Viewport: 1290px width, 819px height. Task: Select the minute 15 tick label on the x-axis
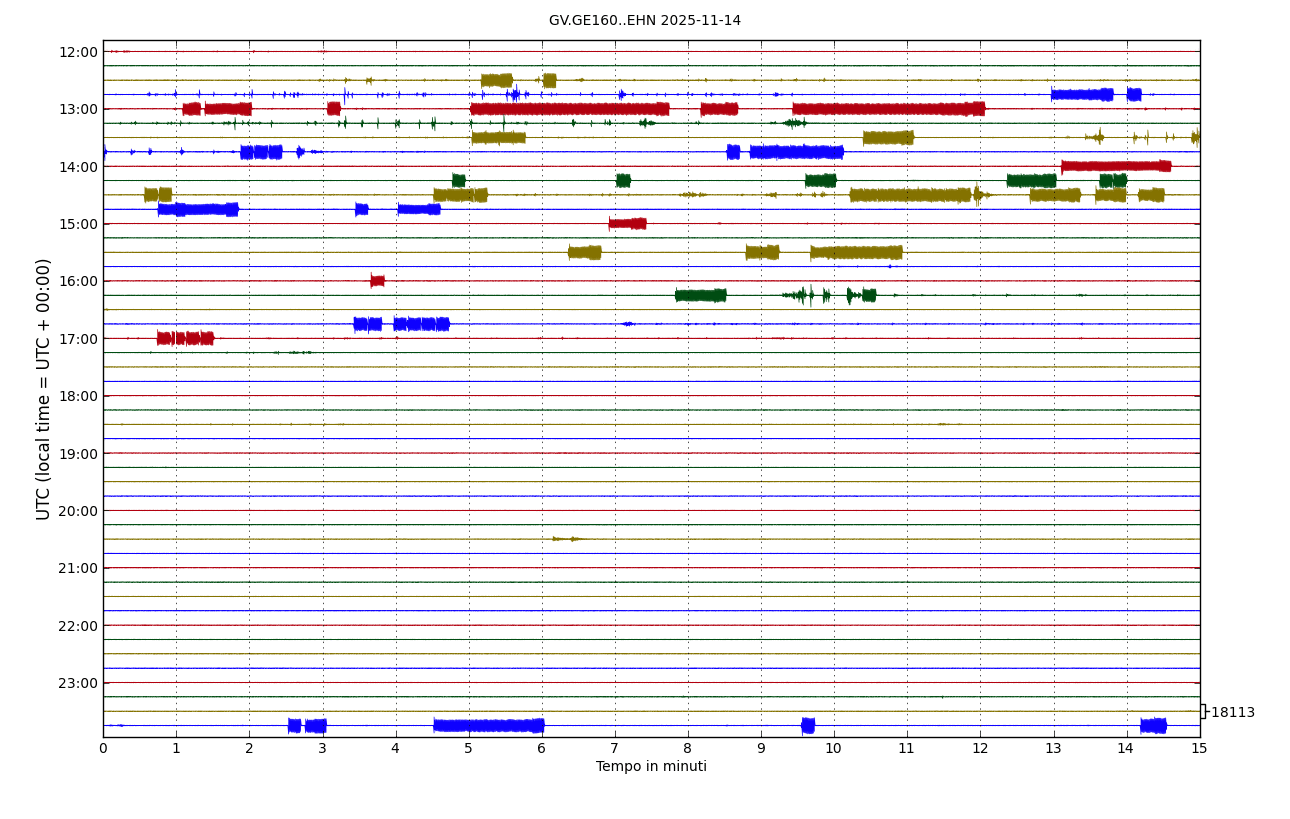tap(1199, 749)
